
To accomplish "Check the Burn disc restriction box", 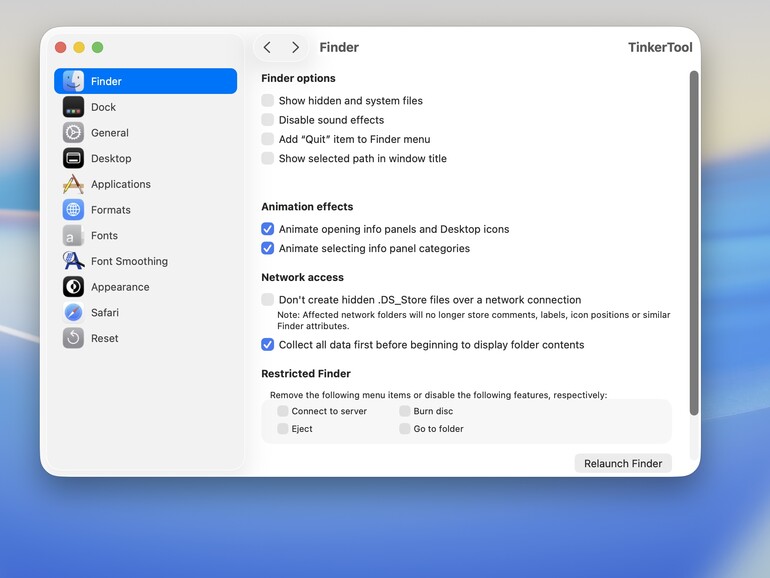I will tap(405, 411).
